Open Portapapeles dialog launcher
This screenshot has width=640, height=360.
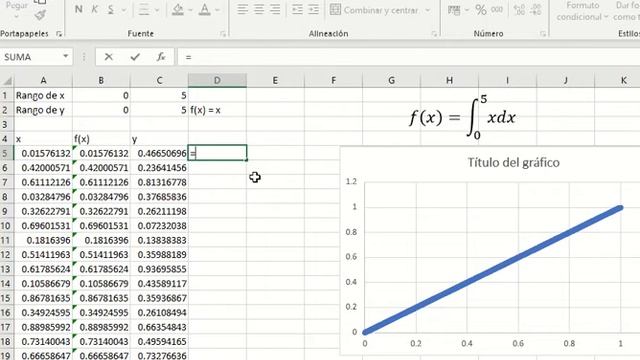[59, 34]
